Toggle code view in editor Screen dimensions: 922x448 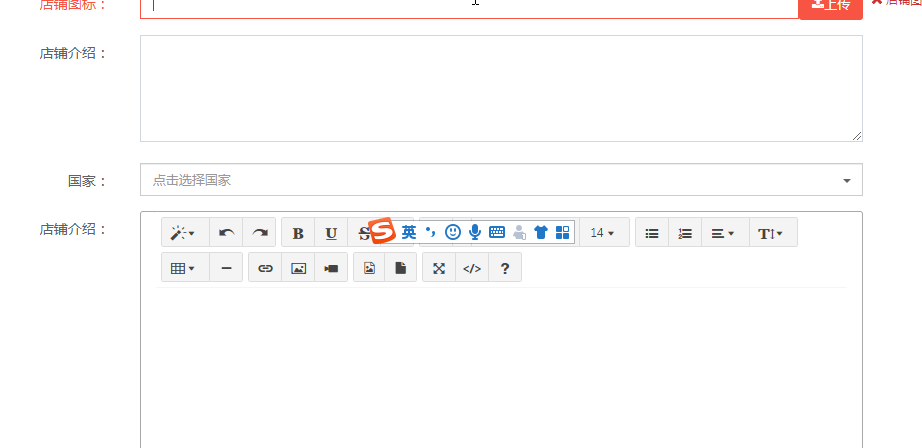click(x=472, y=268)
